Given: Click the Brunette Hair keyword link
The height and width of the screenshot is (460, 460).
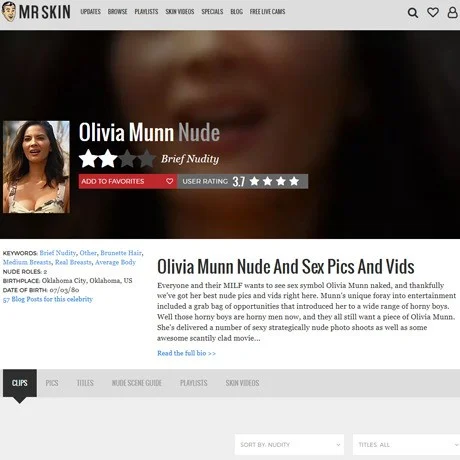Looking at the screenshot, I should coord(121,253).
